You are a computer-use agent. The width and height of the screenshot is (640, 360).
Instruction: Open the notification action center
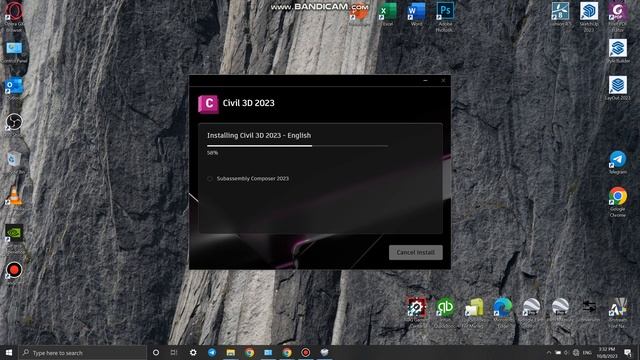pos(628,353)
